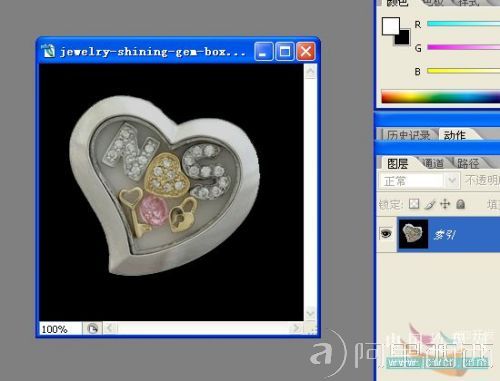500x381 pixels.
Task: Click the lock position move icon
Action: pos(445,204)
